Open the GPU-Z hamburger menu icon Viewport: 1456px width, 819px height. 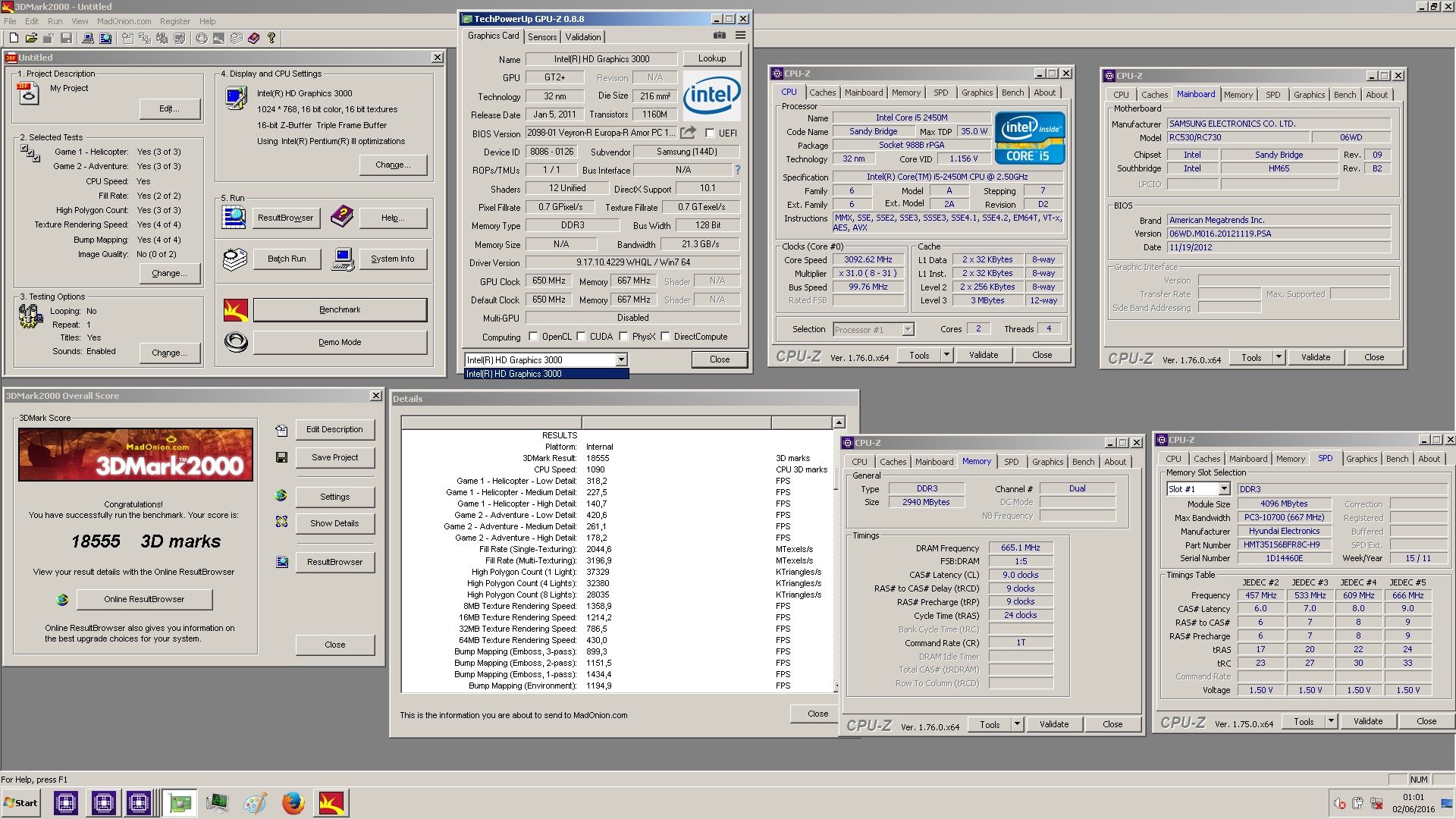pos(740,36)
